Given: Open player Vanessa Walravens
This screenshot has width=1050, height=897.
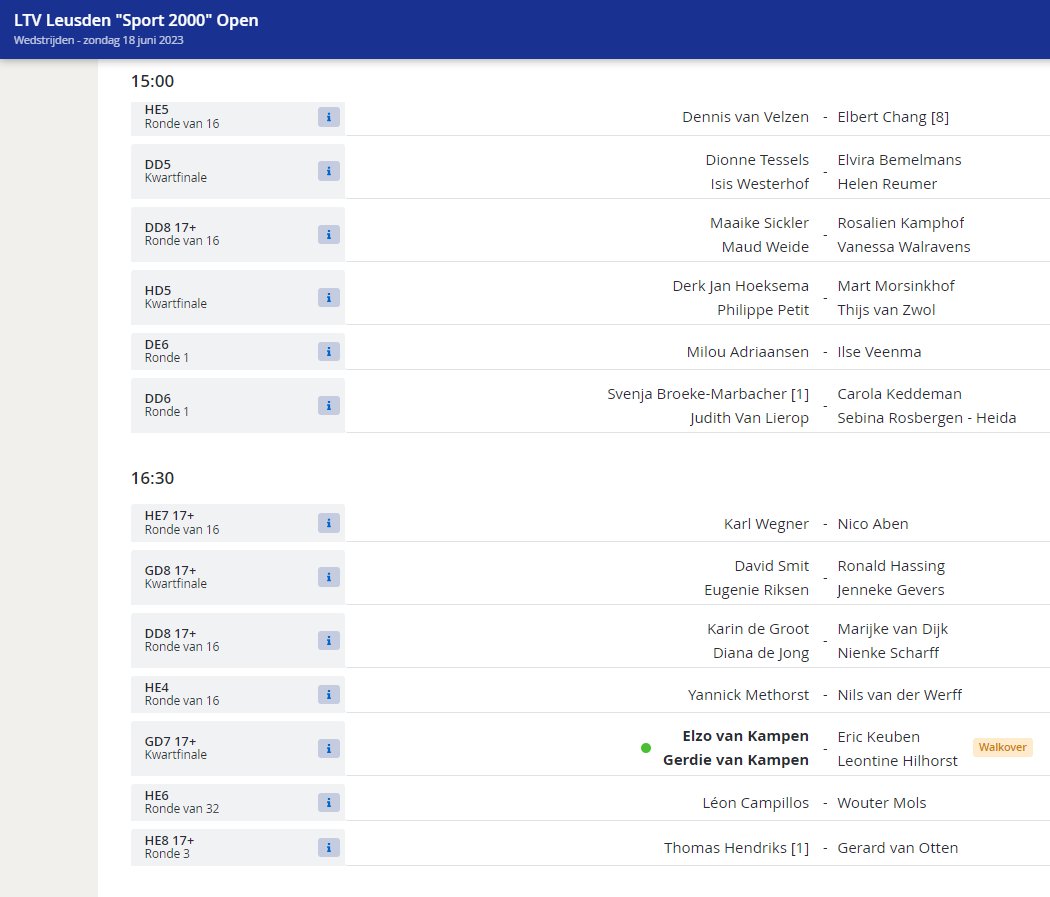Looking at the screenshot, I should [903, 247].
